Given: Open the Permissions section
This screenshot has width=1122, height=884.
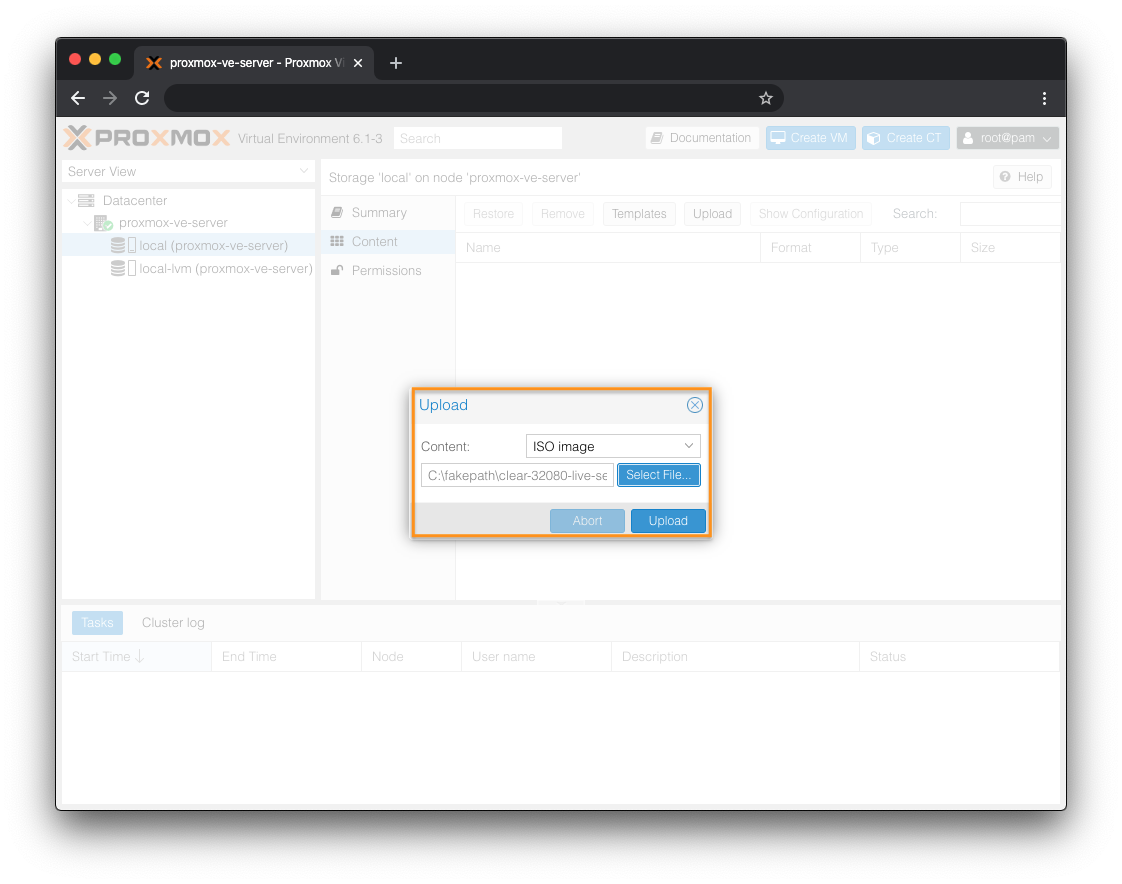Looking at the screenshot, I should pos(388,271).
